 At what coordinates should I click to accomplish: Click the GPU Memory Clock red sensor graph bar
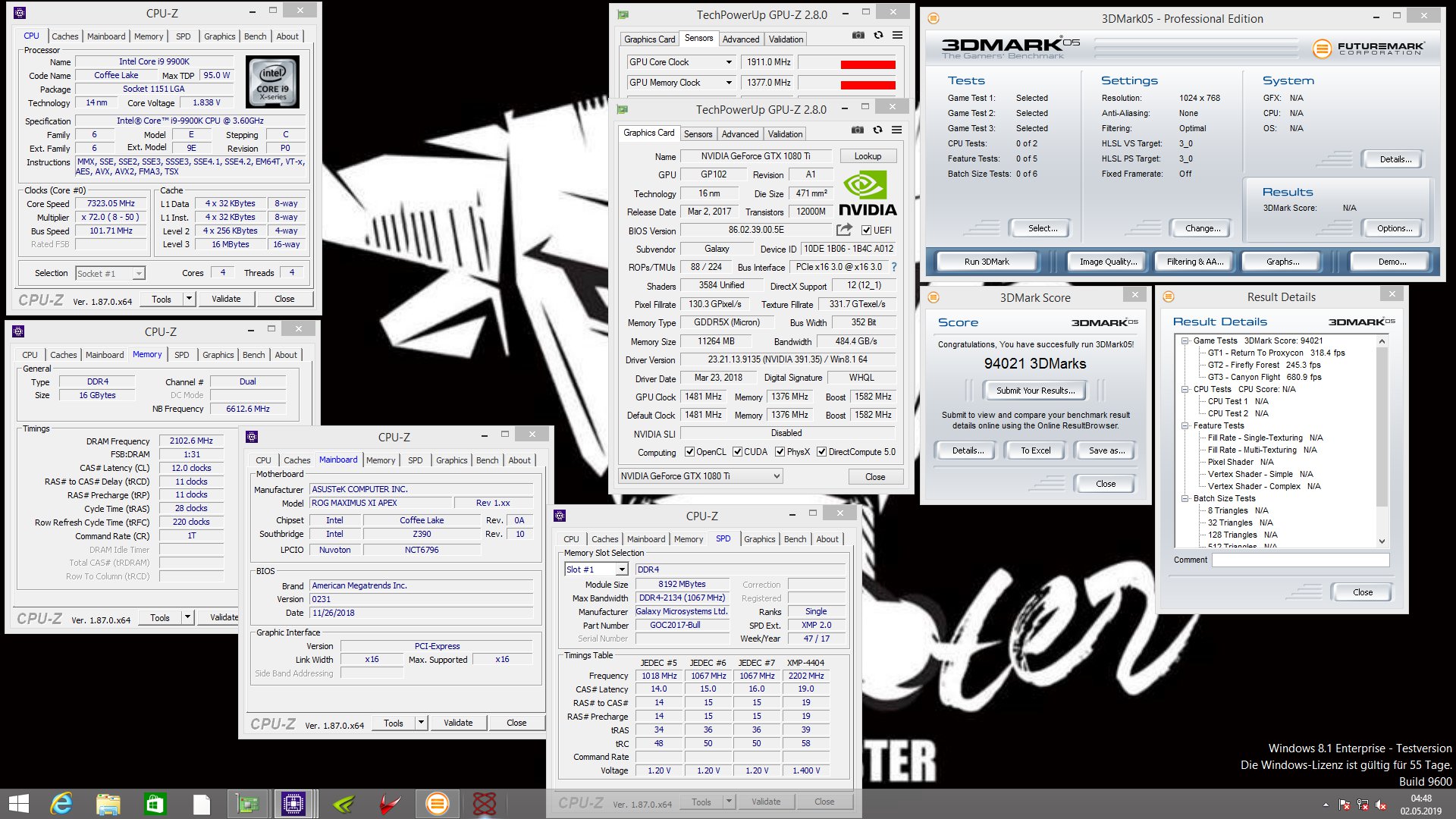(x=868, y=86)
